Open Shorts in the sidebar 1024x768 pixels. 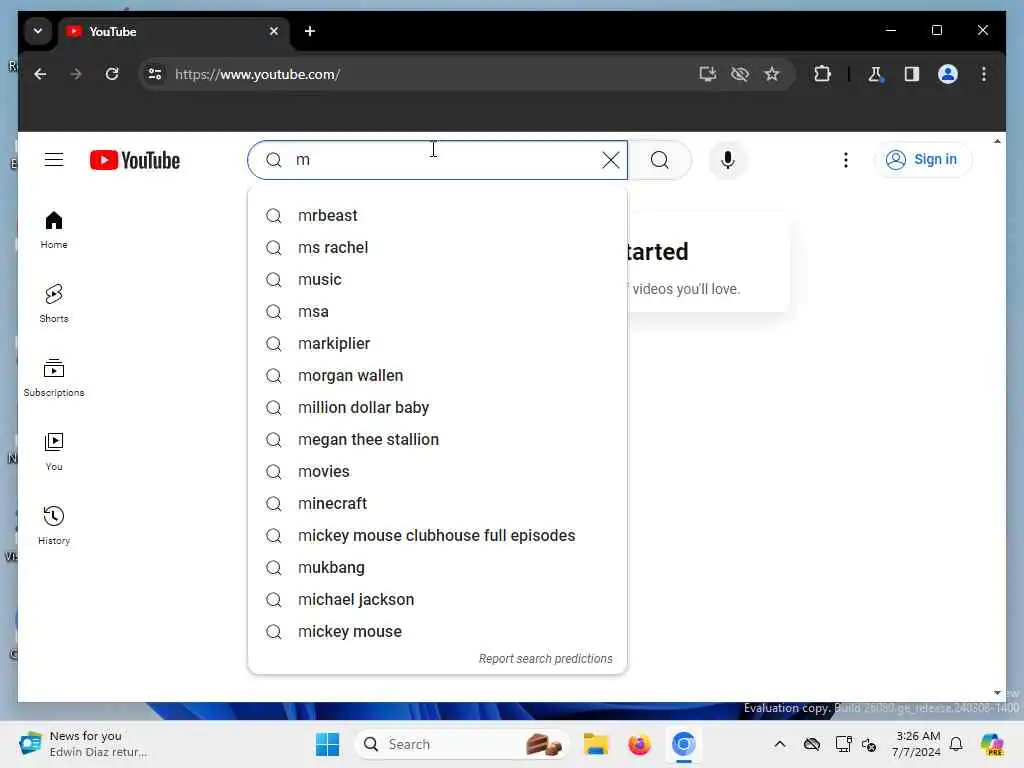pyautogui.click(x=54, y=304)
